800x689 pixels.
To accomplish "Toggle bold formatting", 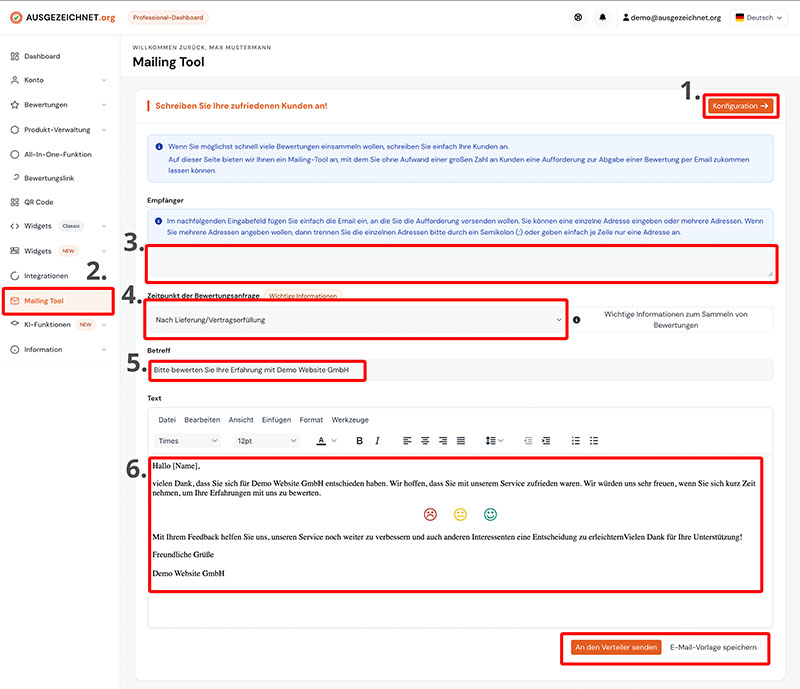I will [x=359, y=441].
